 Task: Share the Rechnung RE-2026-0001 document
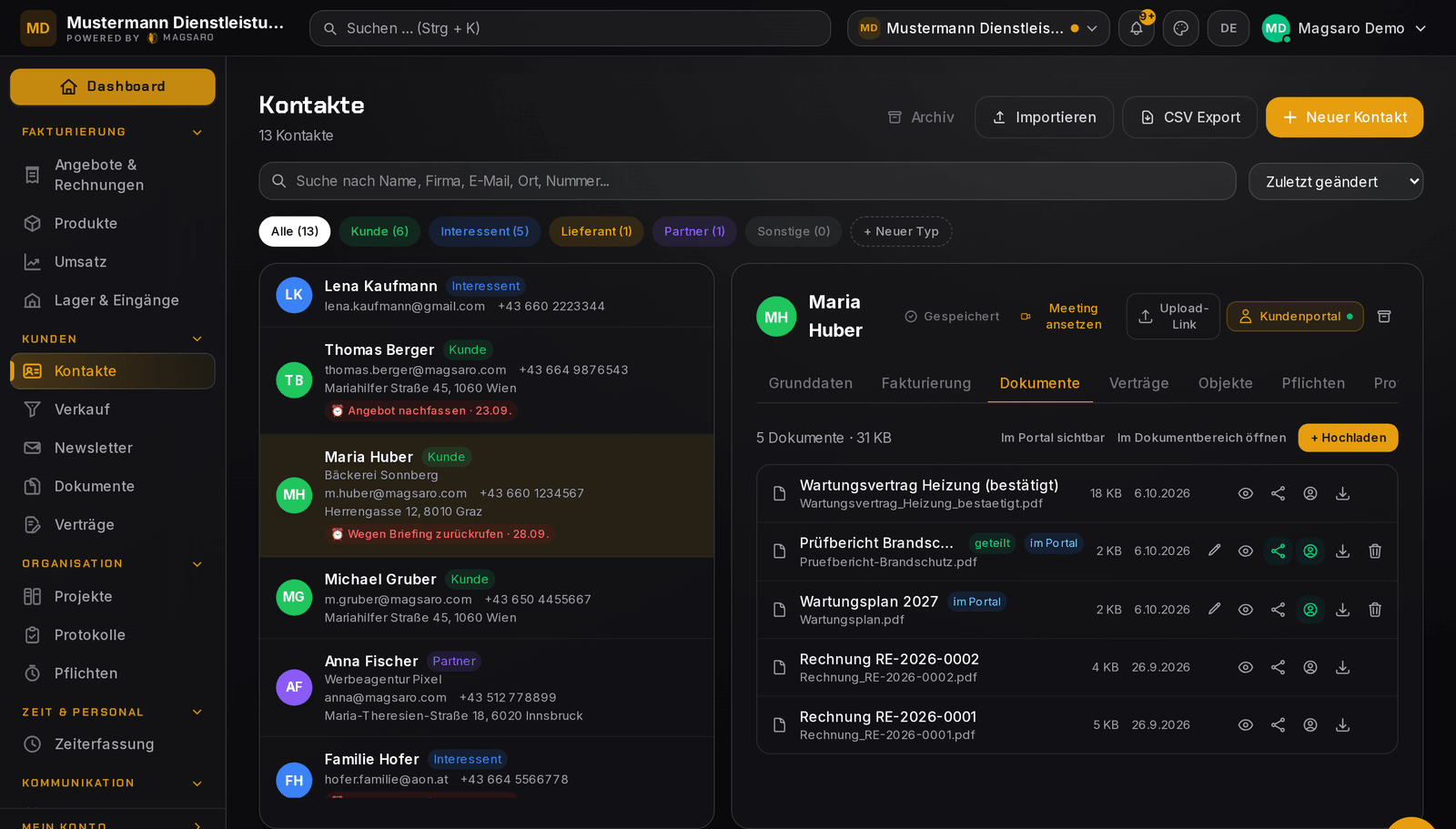click(1278, 725)
